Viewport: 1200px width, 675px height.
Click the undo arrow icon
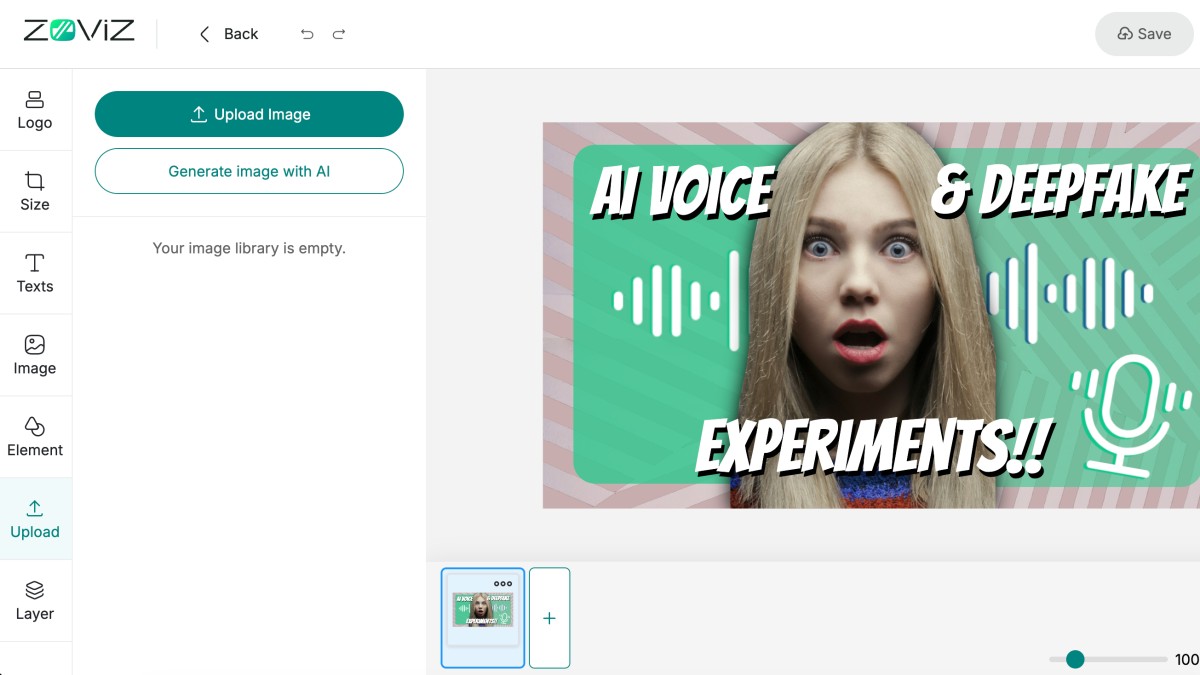pos(307,34)
